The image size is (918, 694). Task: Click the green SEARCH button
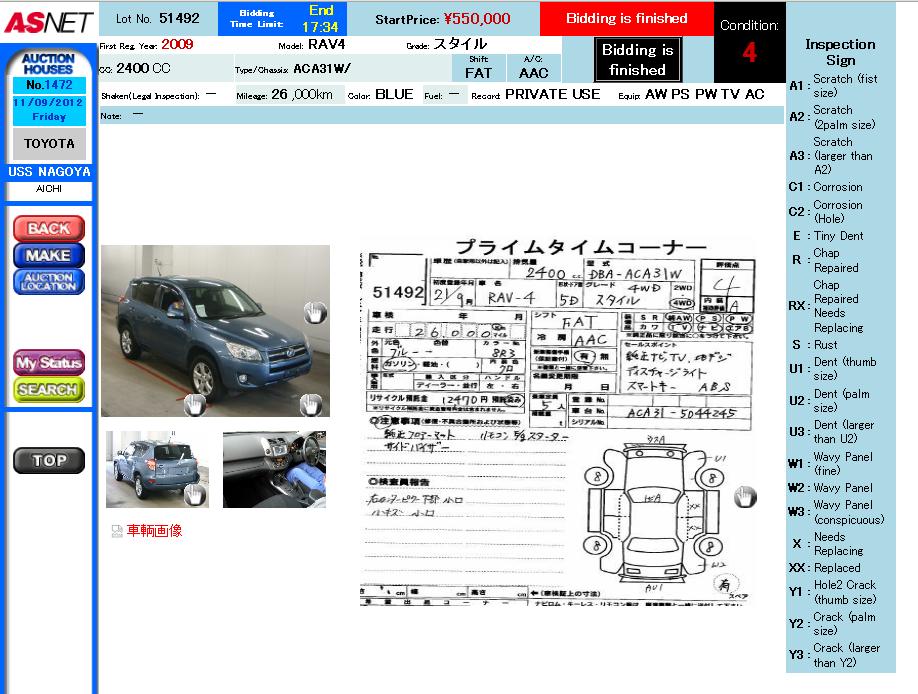point(48,389)
